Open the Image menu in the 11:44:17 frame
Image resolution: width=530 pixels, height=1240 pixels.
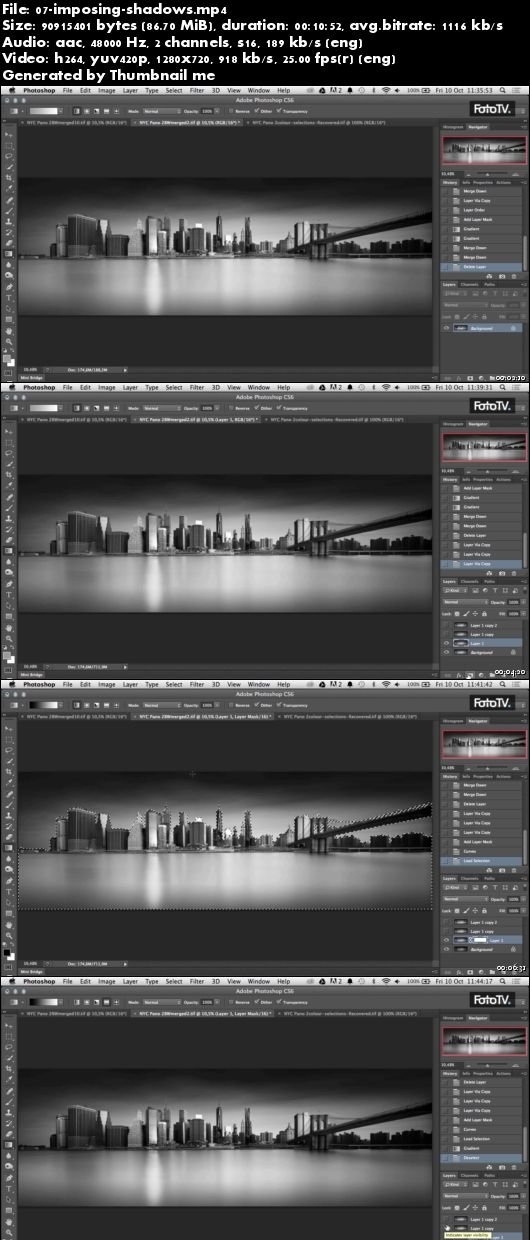click(106, 981)
